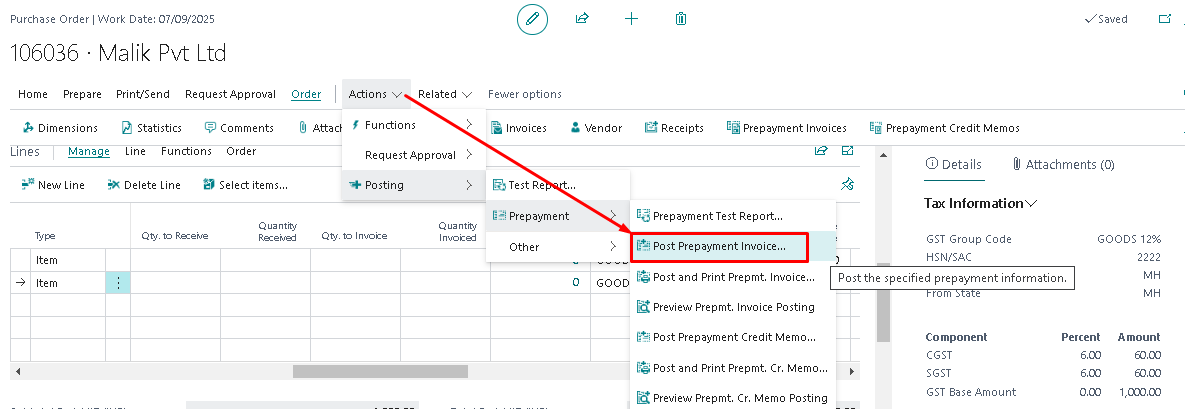Click the GST Group Code value GOODS 12%
Screen dimensions: 1185x409
tap(1129, 239)
